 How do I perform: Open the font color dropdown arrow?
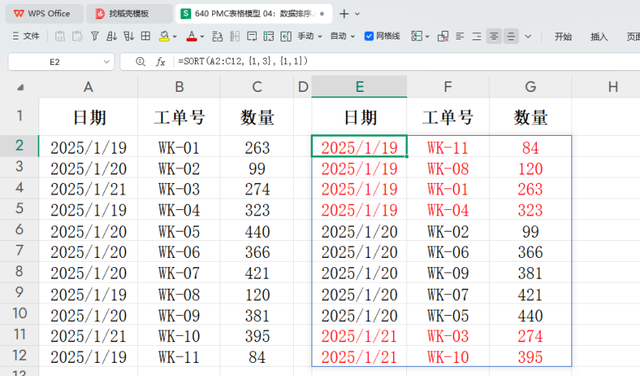point(202,36)
